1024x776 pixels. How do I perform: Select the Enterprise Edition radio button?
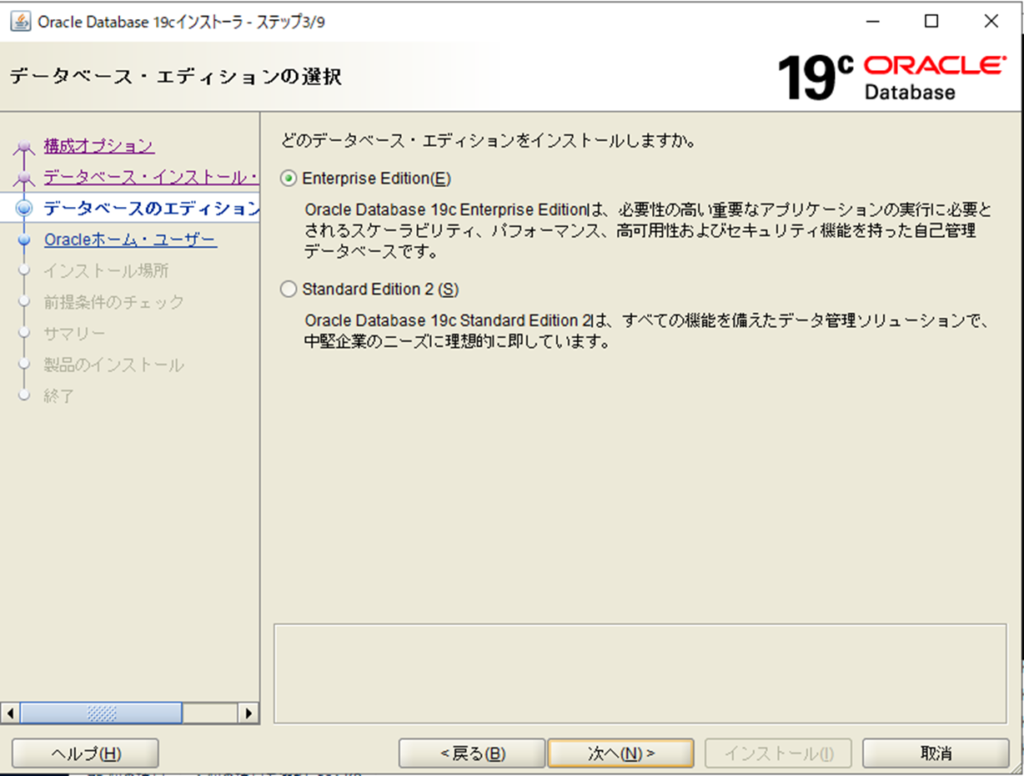[289, 178]
